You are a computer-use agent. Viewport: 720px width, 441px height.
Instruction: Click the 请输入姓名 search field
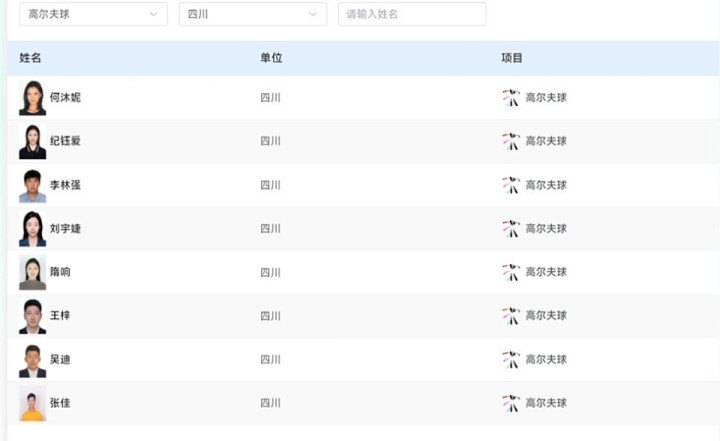click(411, 14)
